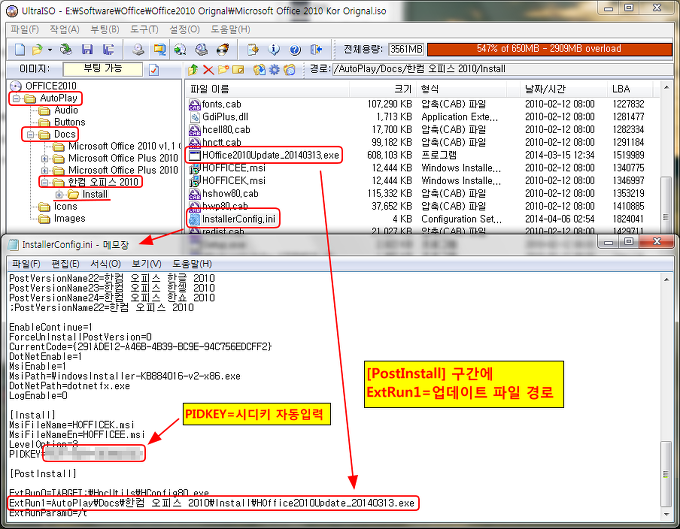Click the New Folder icon in path toolbar
Image resolution: width=680 pixels, height=529 pixels.
(x=223, y=69)
